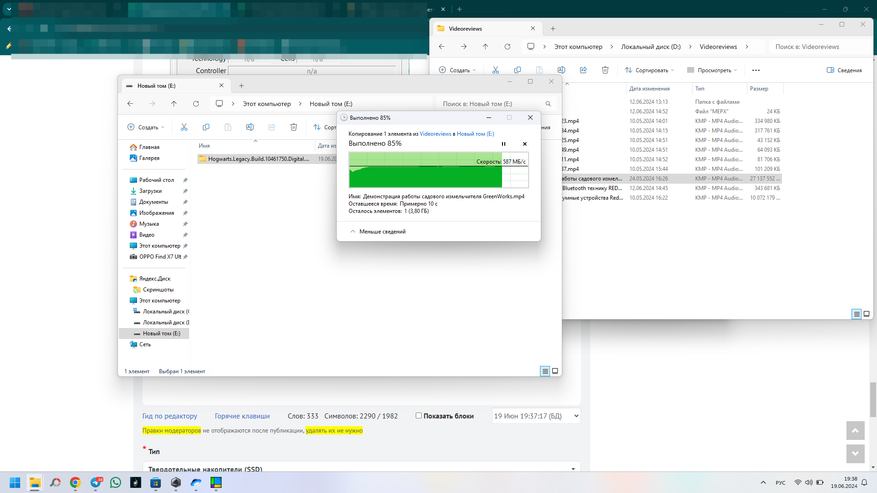The height and width of the screenshot is (493, 877).
Task: Click the Cut scissors icon in Videoreviews toolbar
Action: [x=495, y=71]
